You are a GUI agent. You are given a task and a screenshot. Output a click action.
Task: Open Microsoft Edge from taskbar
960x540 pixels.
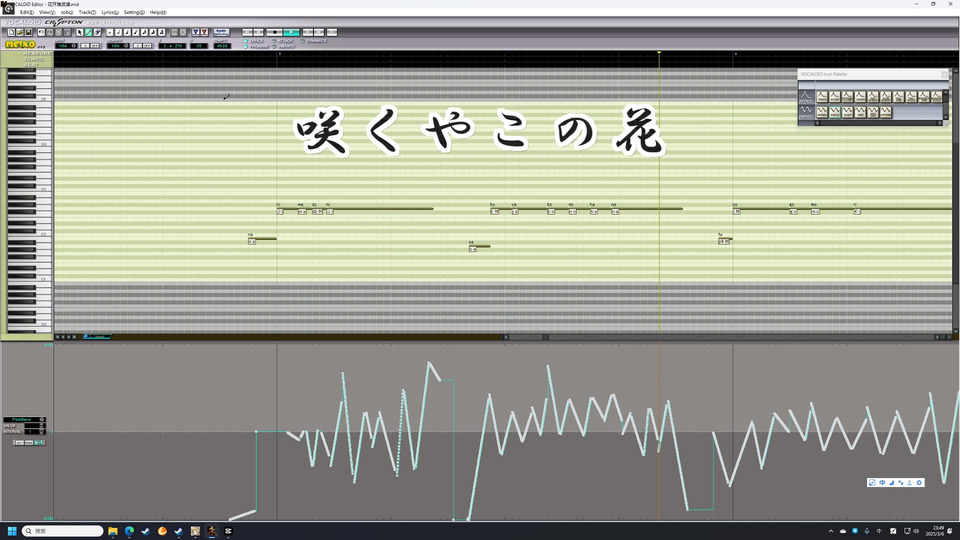click(x=129, y=531)
